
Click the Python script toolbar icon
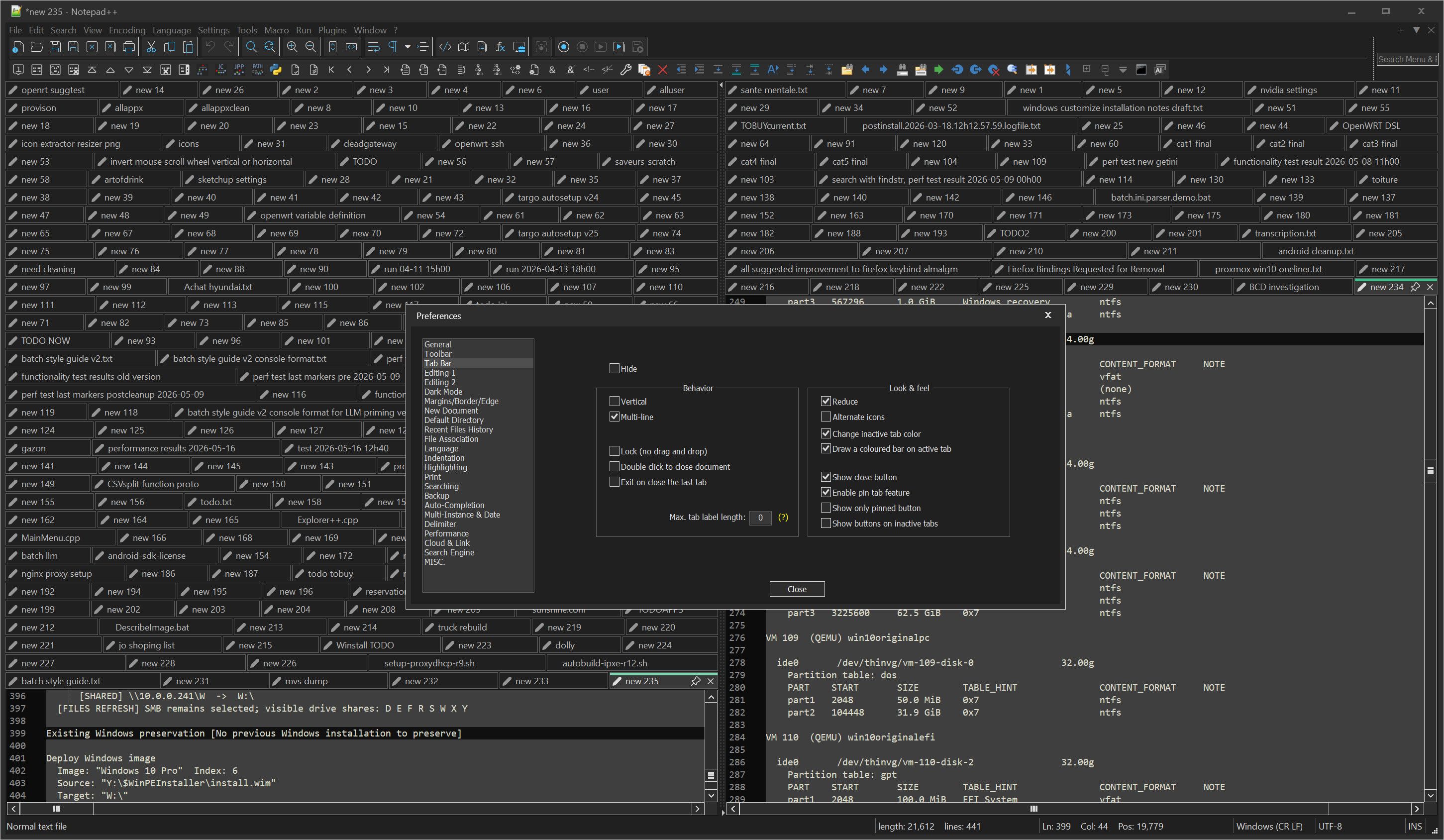276,70
